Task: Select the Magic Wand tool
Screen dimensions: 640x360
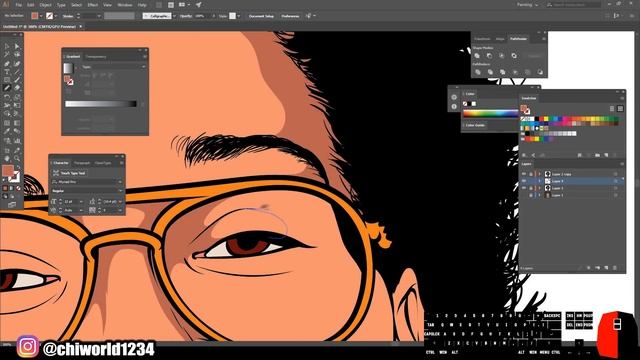Action: [7, 54]
